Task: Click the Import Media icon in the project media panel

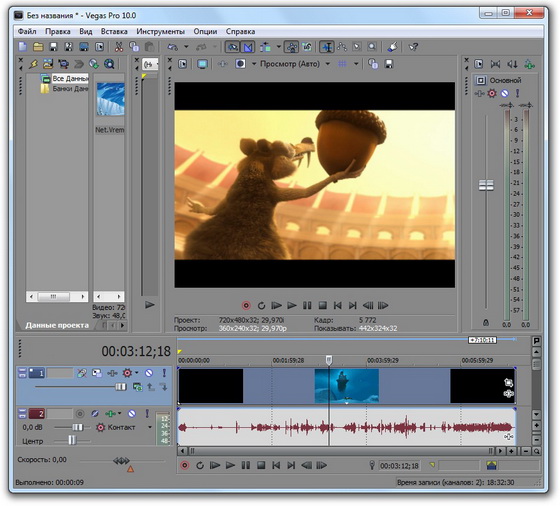Action: 48,64
